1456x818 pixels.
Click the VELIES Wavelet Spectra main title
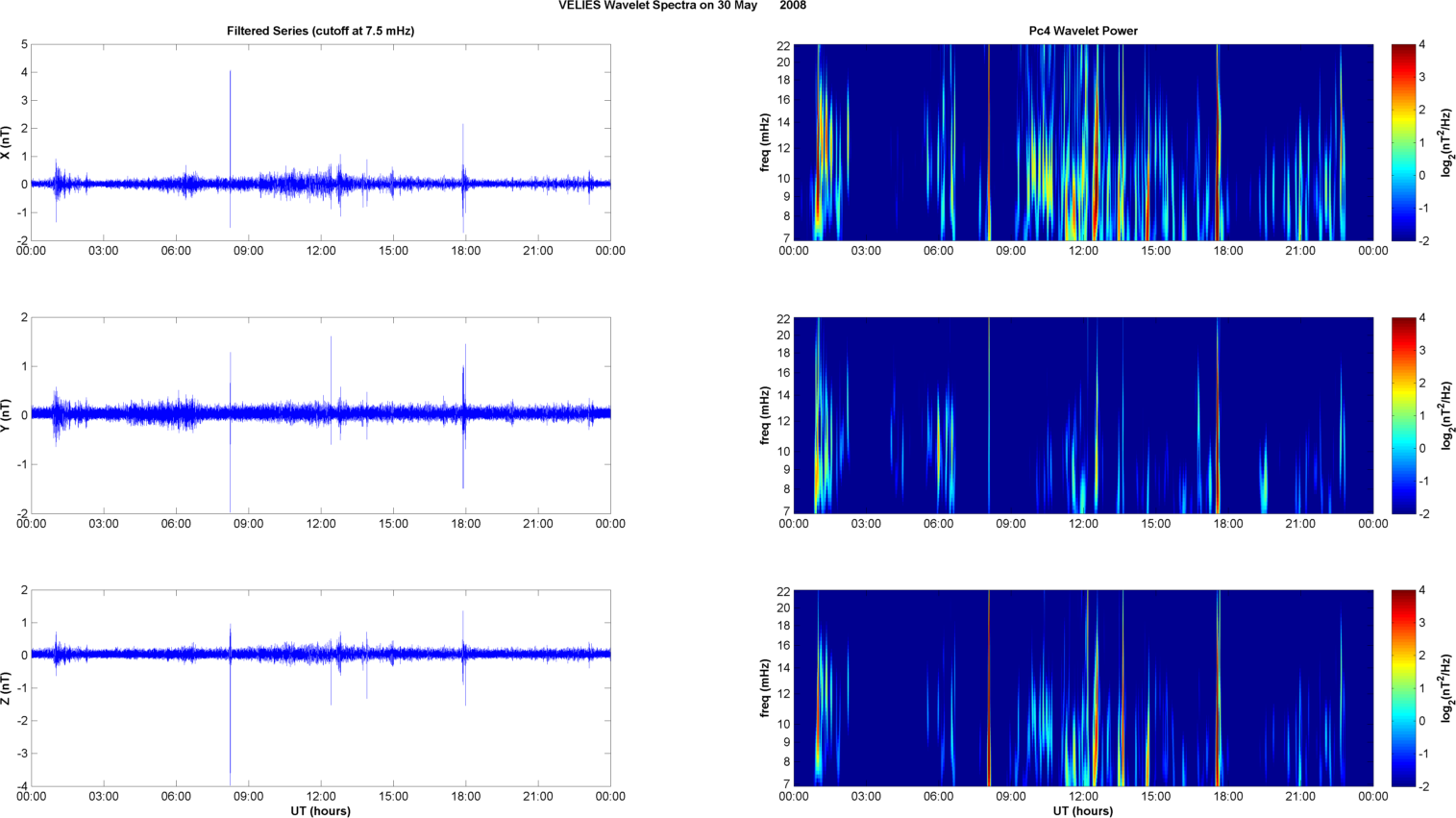[x=682, y=6]
